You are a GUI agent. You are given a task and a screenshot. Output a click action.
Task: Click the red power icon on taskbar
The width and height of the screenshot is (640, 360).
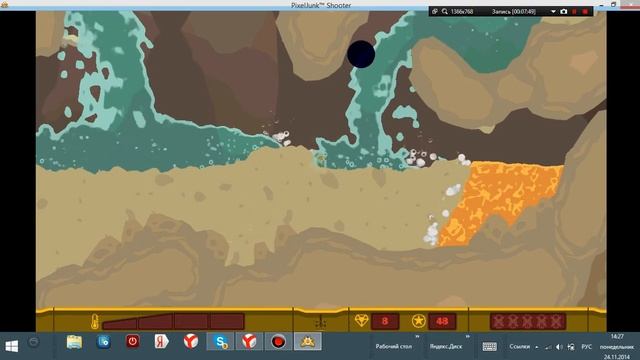pos(132,341)
